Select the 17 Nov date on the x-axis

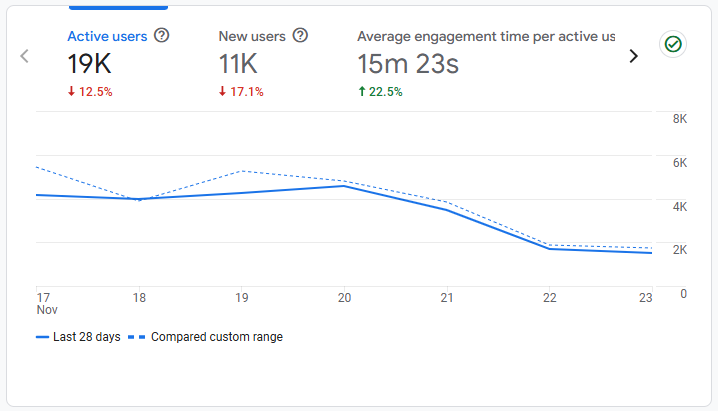click(x=43, y=303)
